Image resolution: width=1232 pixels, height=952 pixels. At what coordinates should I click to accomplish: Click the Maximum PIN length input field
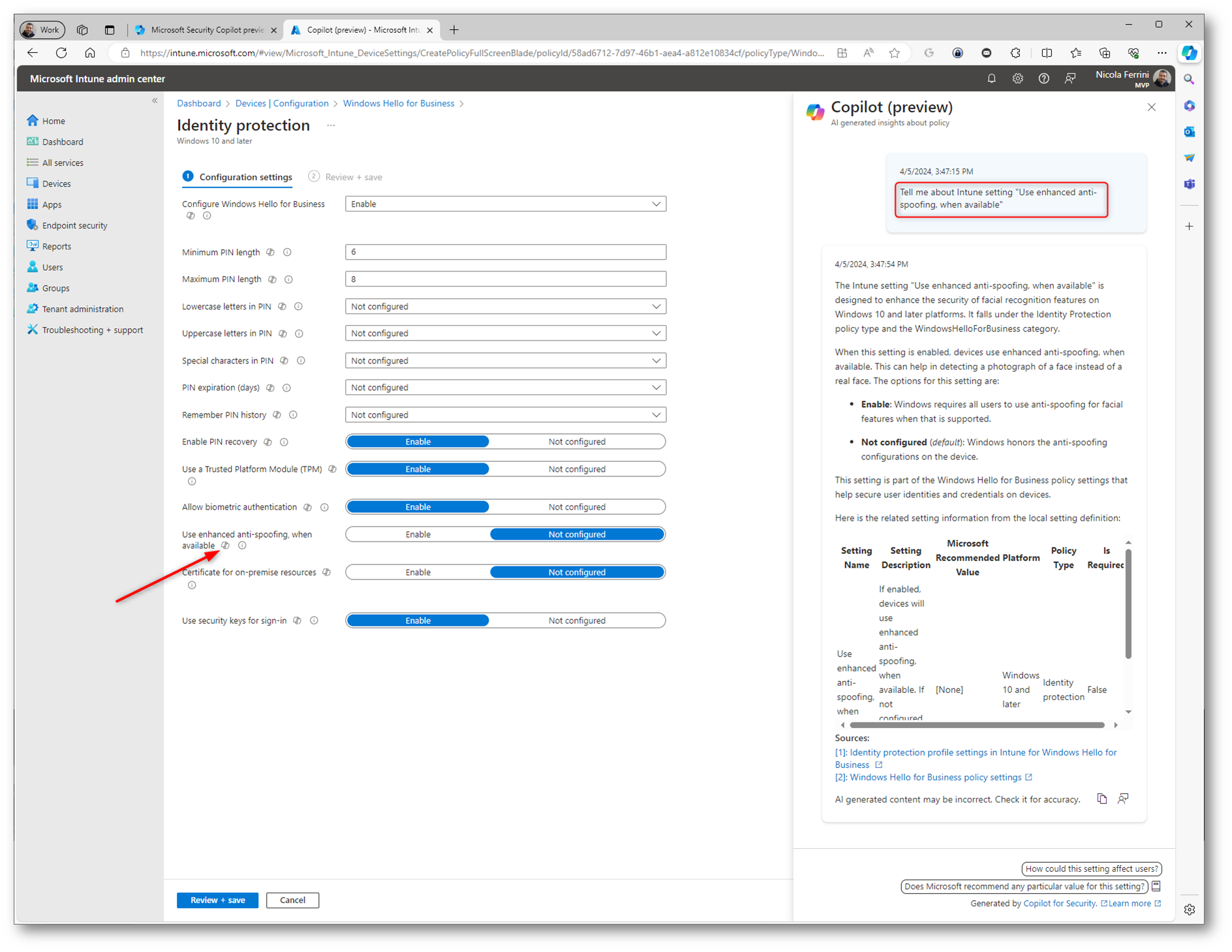506,279
